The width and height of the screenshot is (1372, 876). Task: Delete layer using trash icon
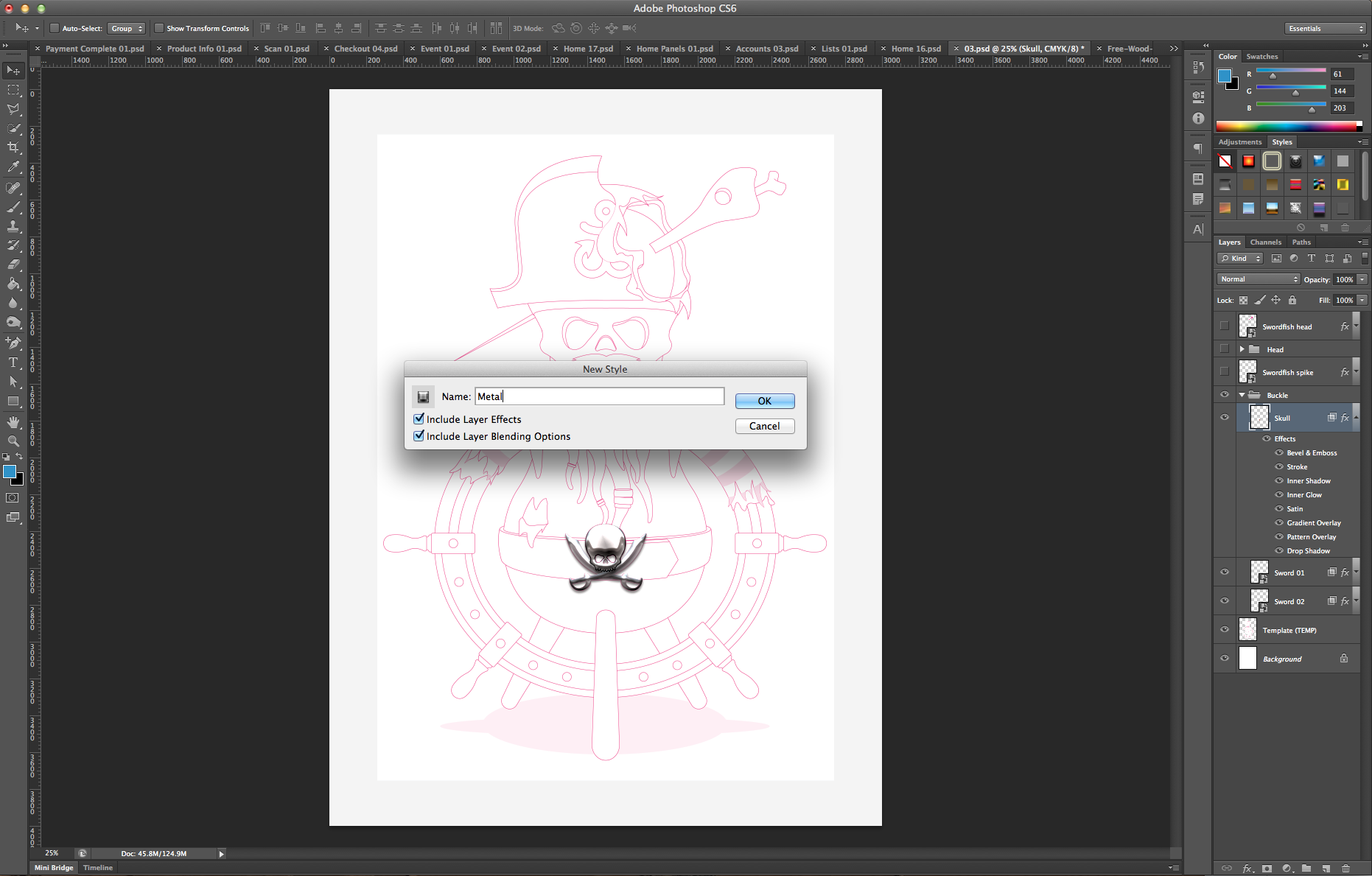coord(1345,869)
